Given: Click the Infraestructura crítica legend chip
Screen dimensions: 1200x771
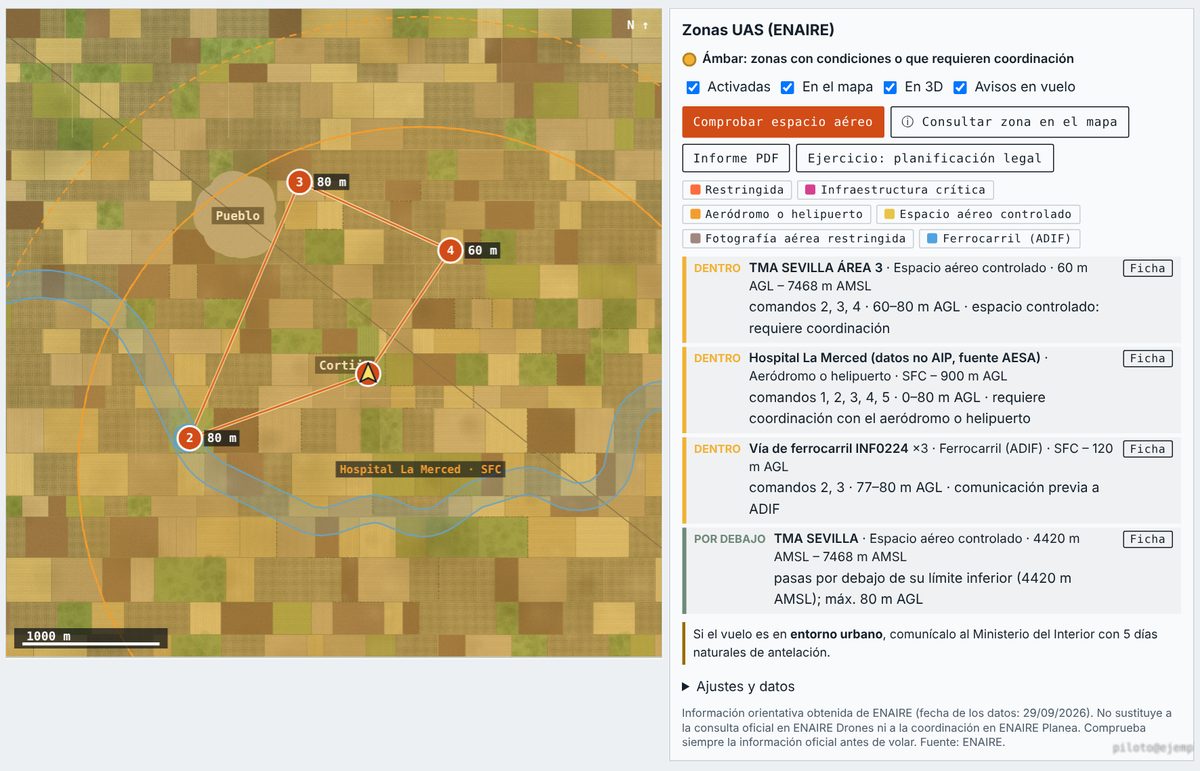Looking at the screenshot, I should click(896, 190).
